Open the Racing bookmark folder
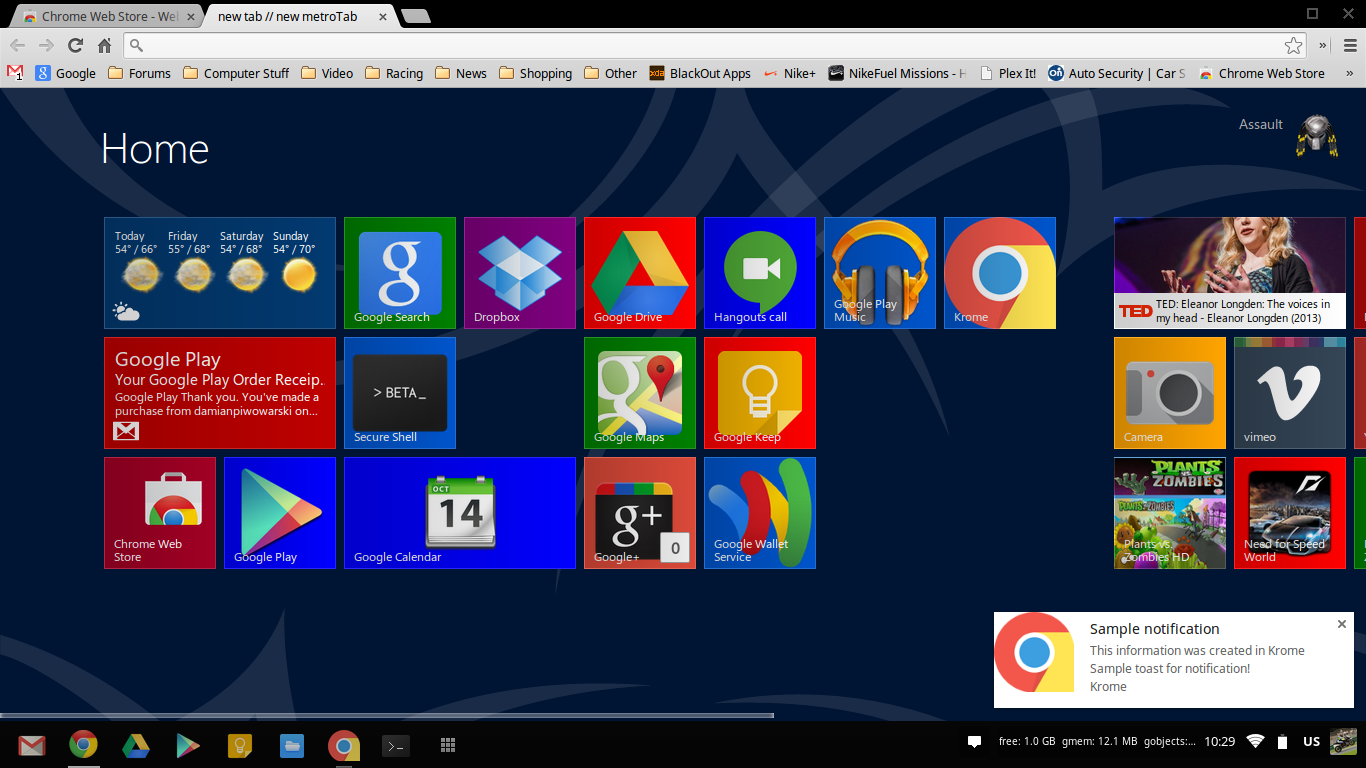1366x768 pixels. (x=394, y=73)
